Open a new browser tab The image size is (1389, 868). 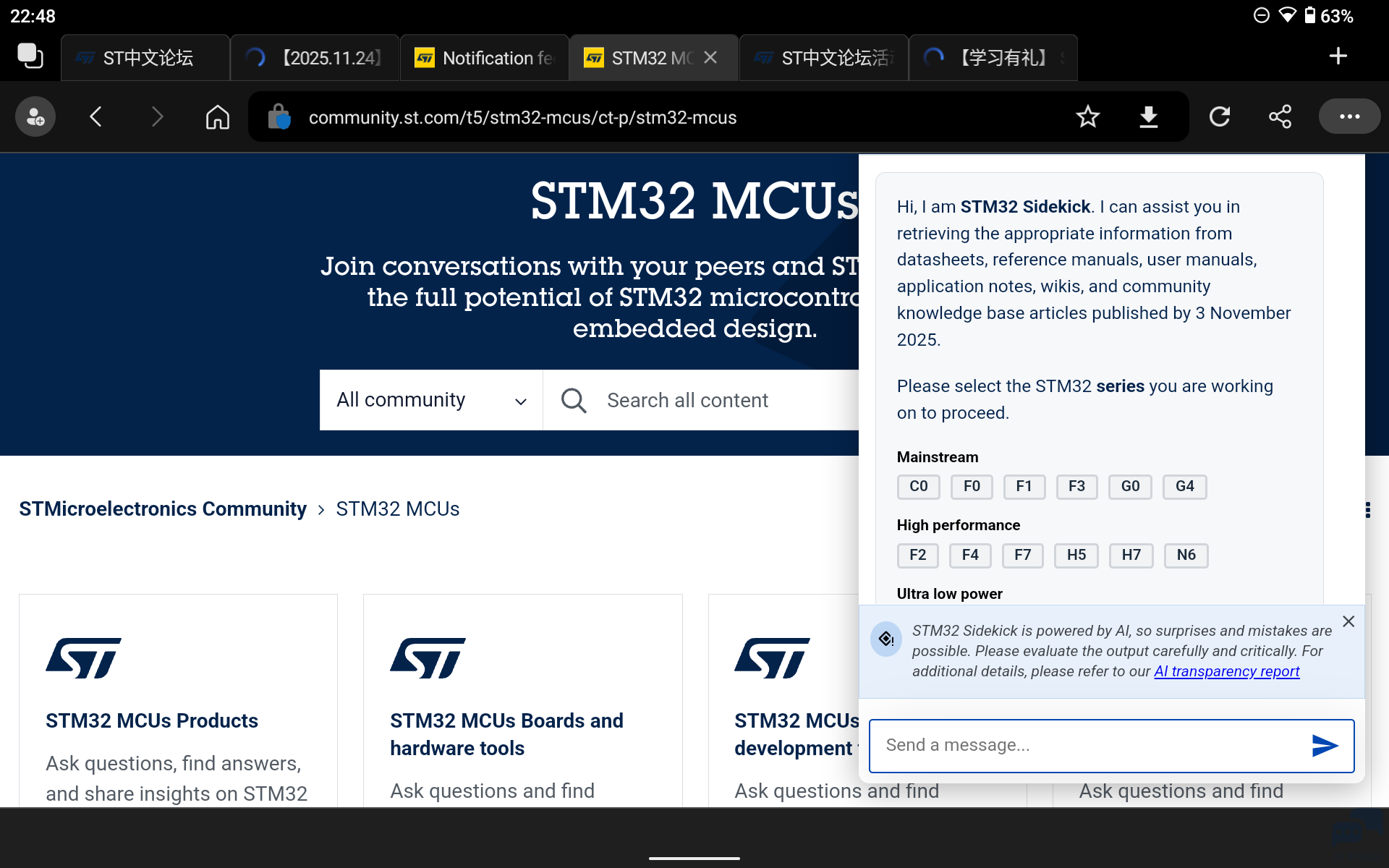coord(1338,56)
